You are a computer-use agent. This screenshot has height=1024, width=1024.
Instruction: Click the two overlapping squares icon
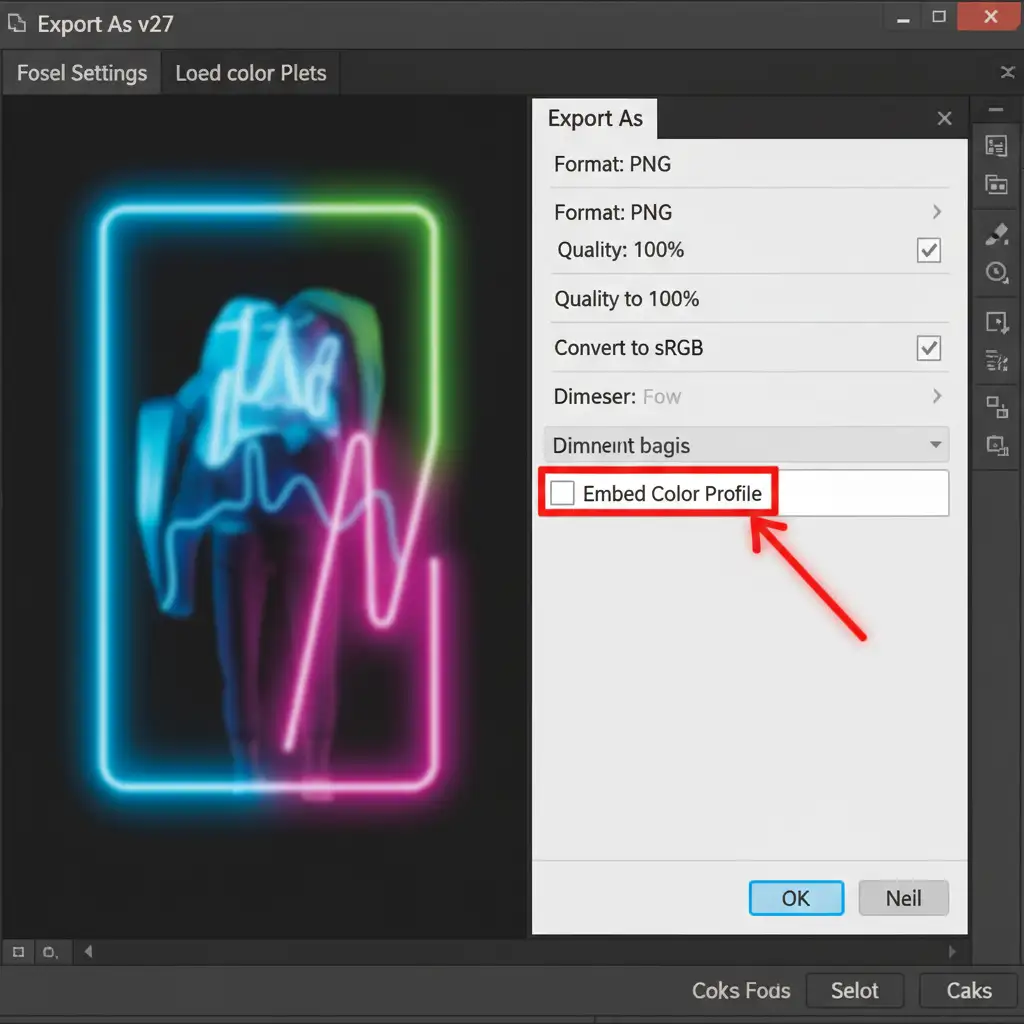click(996, 406)
